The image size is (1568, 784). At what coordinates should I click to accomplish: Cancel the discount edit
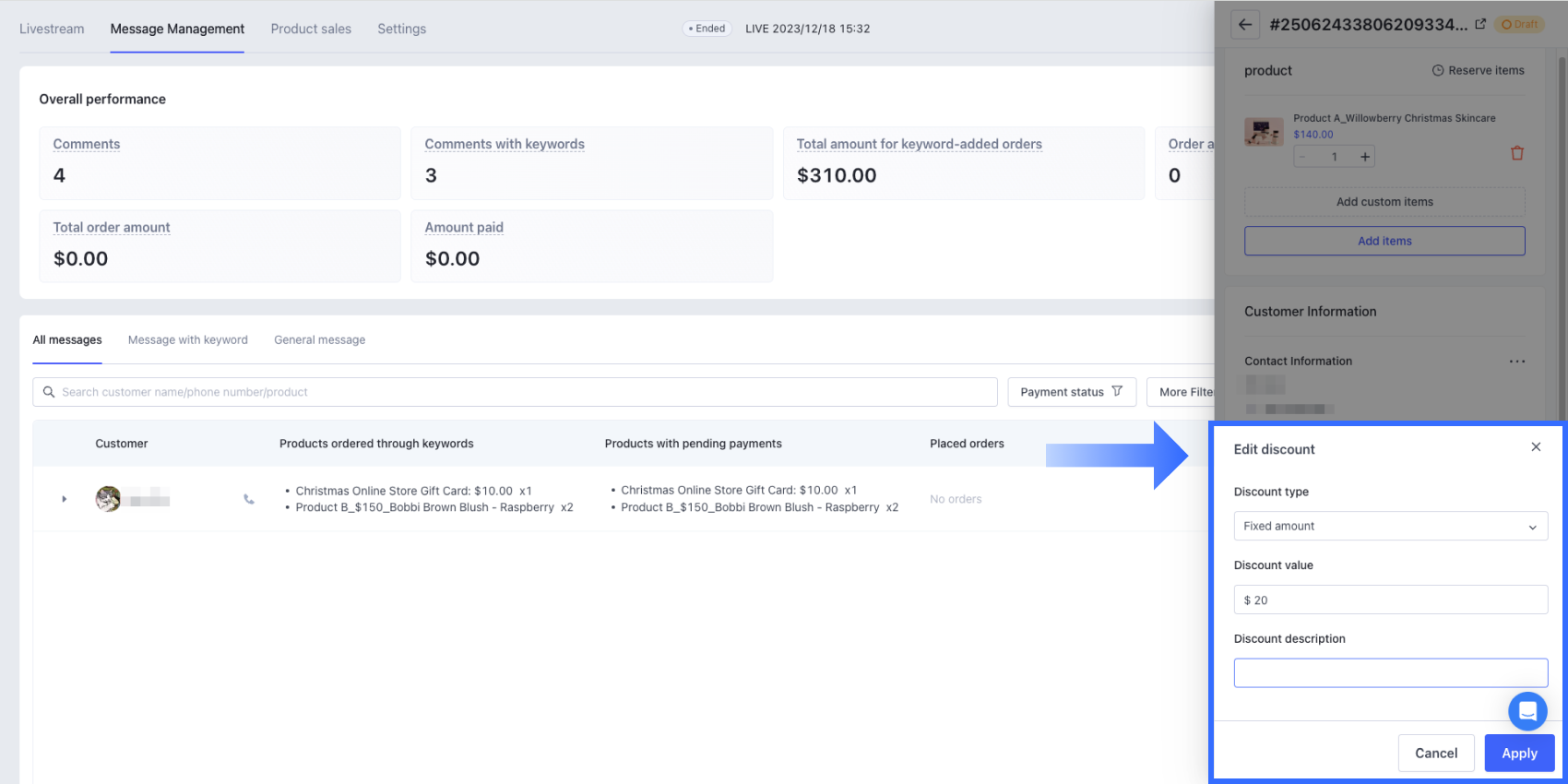pyautogui.click(x=1436, y=754)
